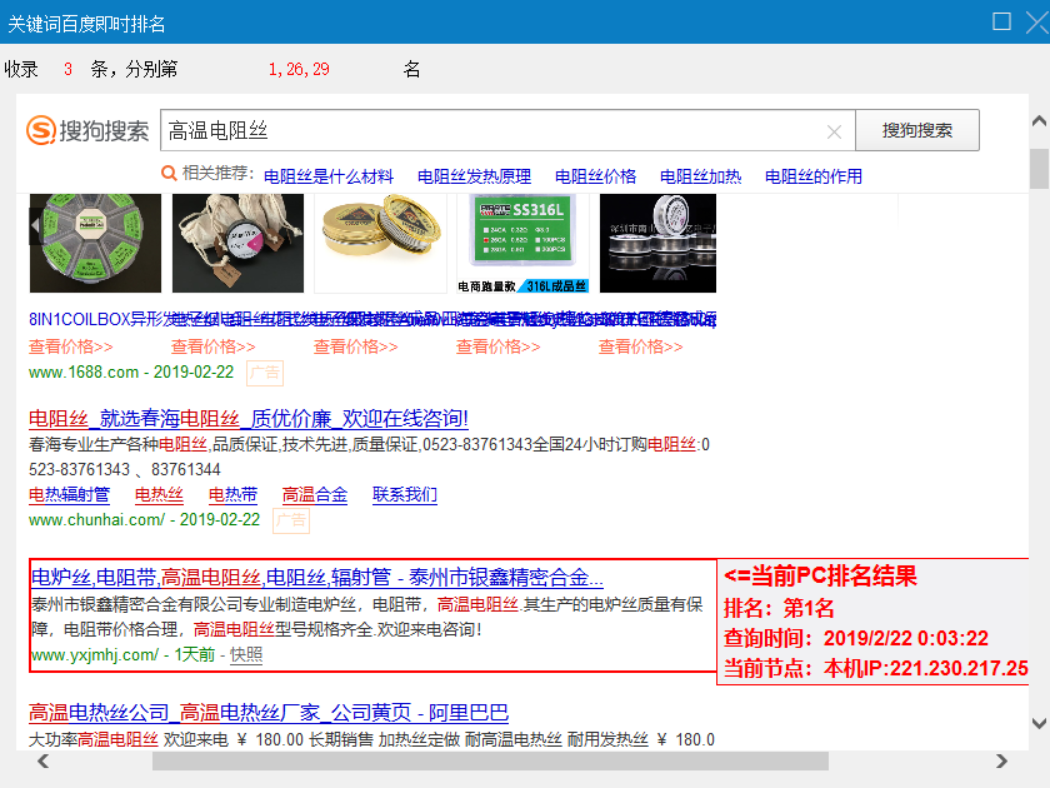The width and height of the screenshot is (1050, 788).
Task: Open the 联系我们 sublink
Action: click(x=404, y=495)
